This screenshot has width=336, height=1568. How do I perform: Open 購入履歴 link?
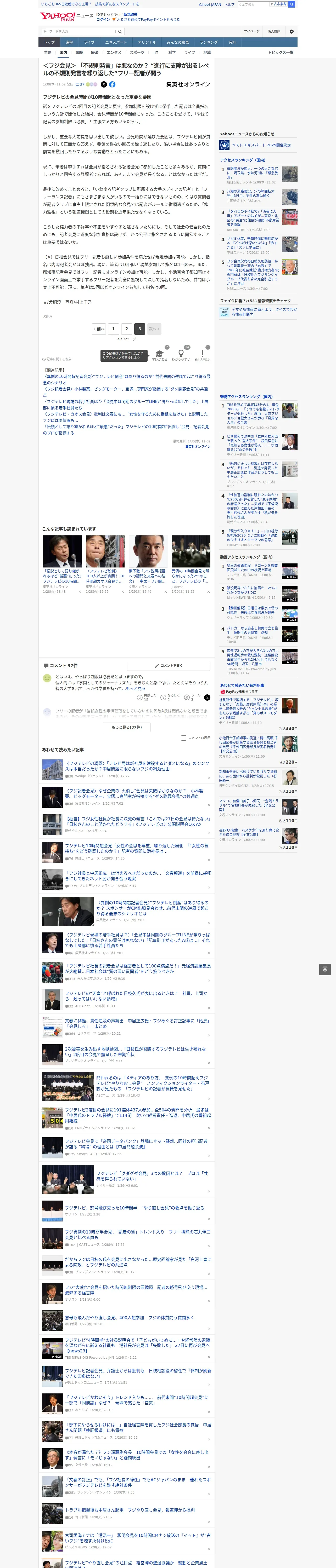(274, 32)
